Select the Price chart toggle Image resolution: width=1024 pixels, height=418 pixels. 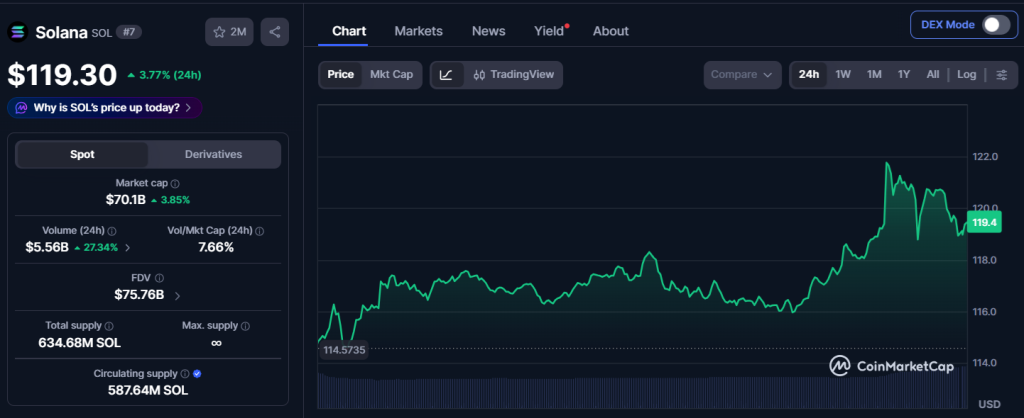click(x=340, y=74)
